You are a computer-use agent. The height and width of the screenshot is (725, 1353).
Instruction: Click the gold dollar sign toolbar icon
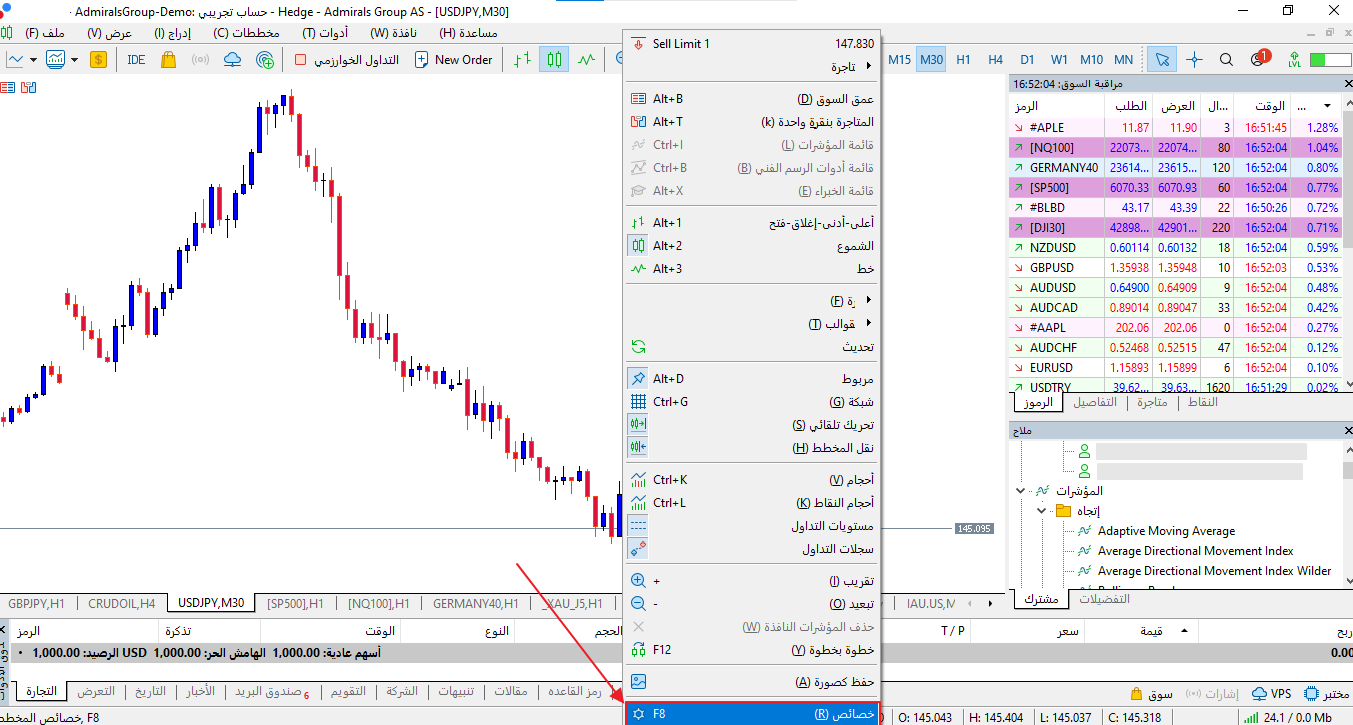click(x=98, y=60)
